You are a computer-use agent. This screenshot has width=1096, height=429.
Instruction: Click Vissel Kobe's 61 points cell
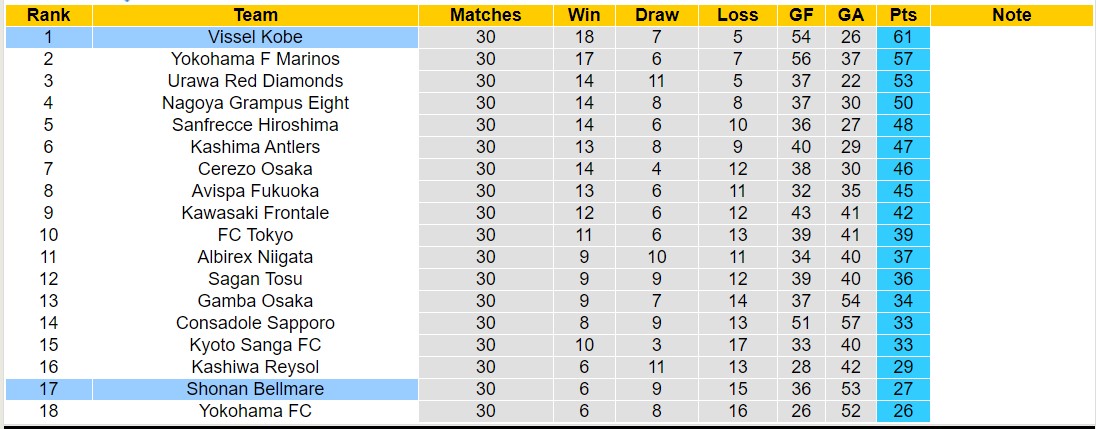pyautogui.click(x=903, y=37)
